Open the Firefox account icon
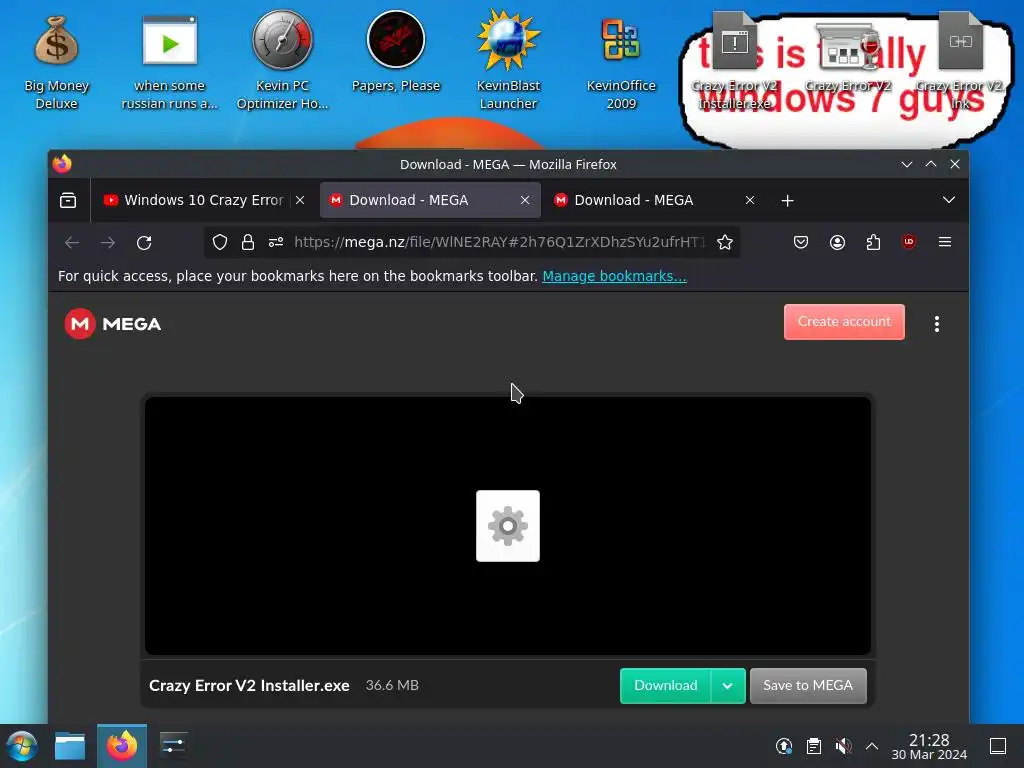 [837, 242]
